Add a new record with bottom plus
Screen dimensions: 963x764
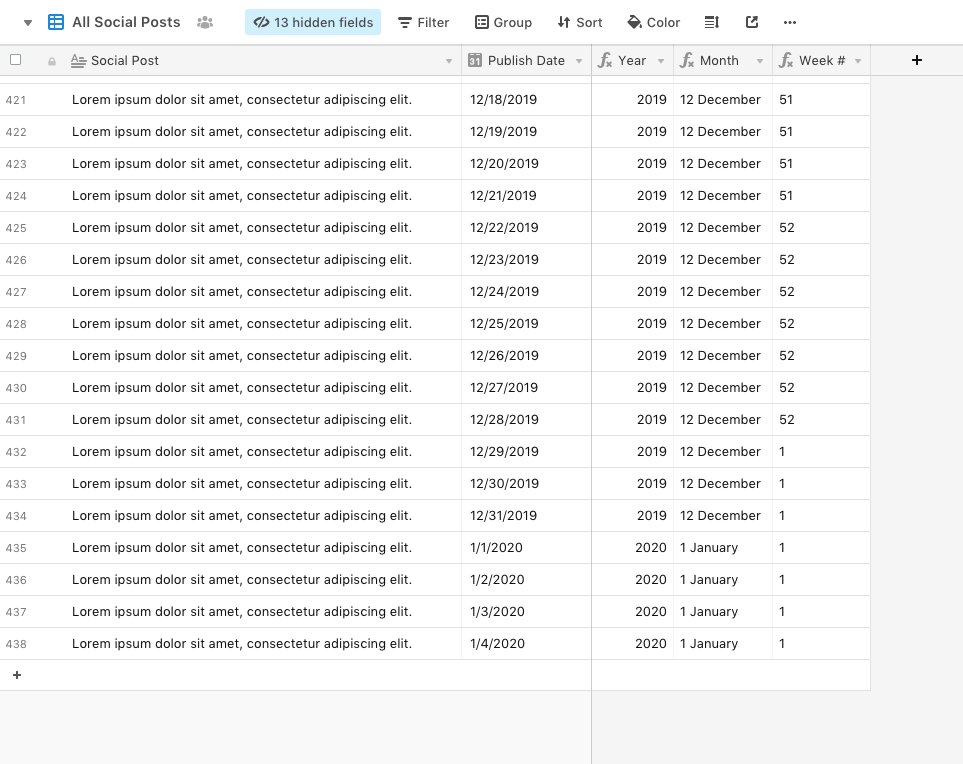click(x=17, y=675)
